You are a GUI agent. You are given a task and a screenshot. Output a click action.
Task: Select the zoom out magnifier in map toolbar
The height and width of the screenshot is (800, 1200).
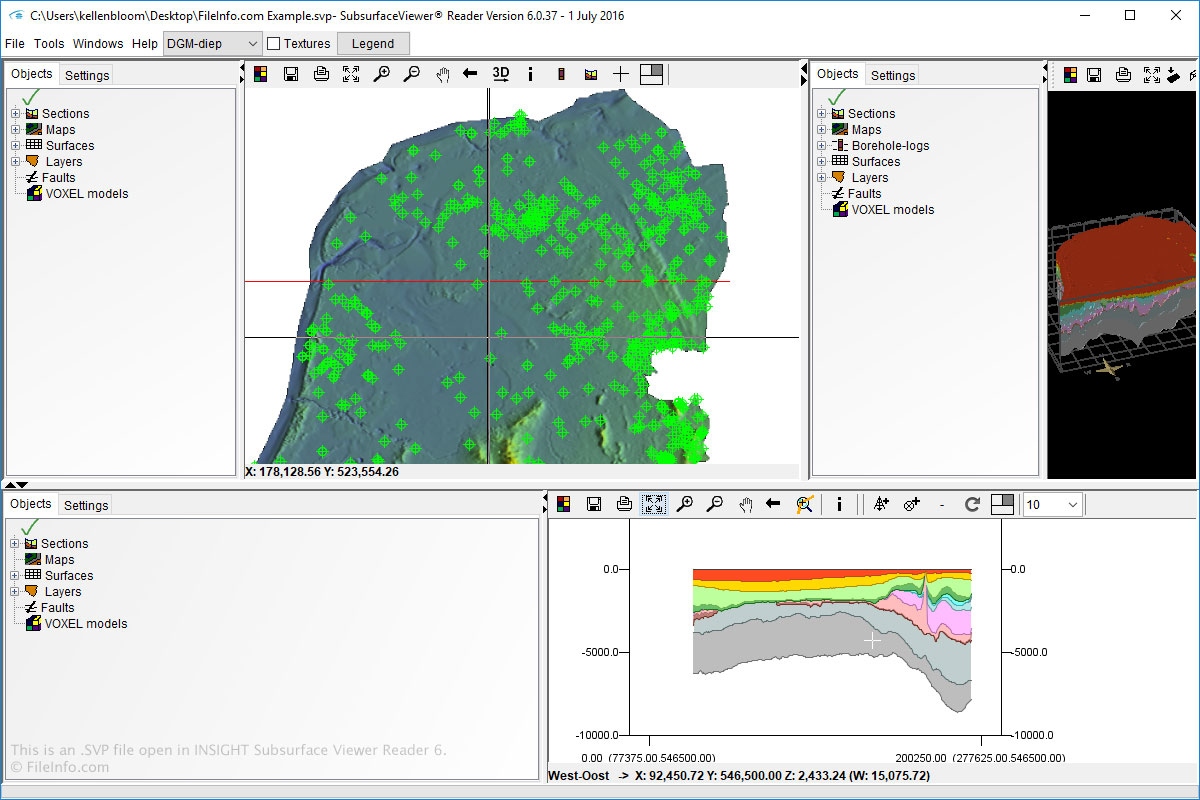[411, 74]
